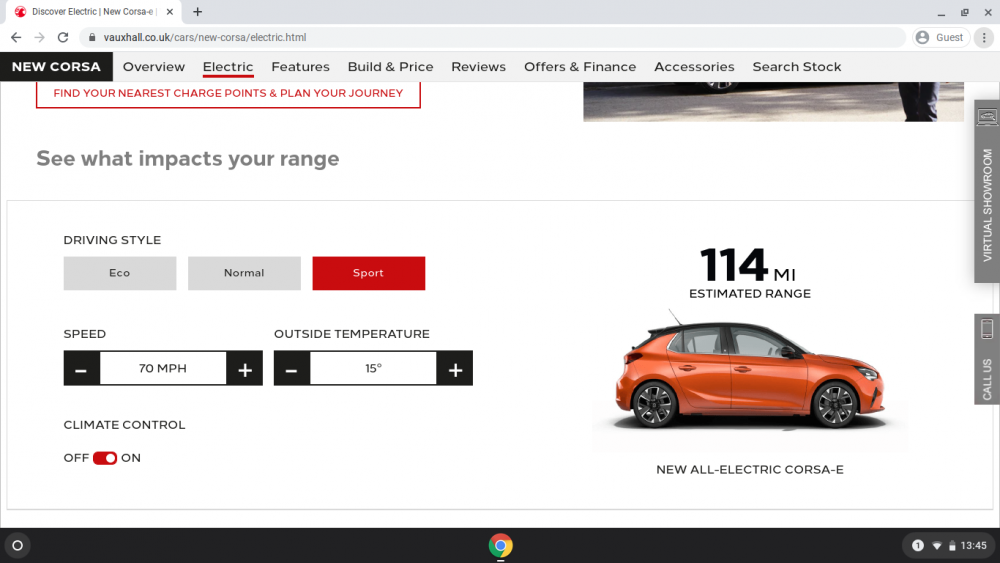Select Eco driving style
This screenshot has height=563, width=1000.
click(x=120, y=273)
